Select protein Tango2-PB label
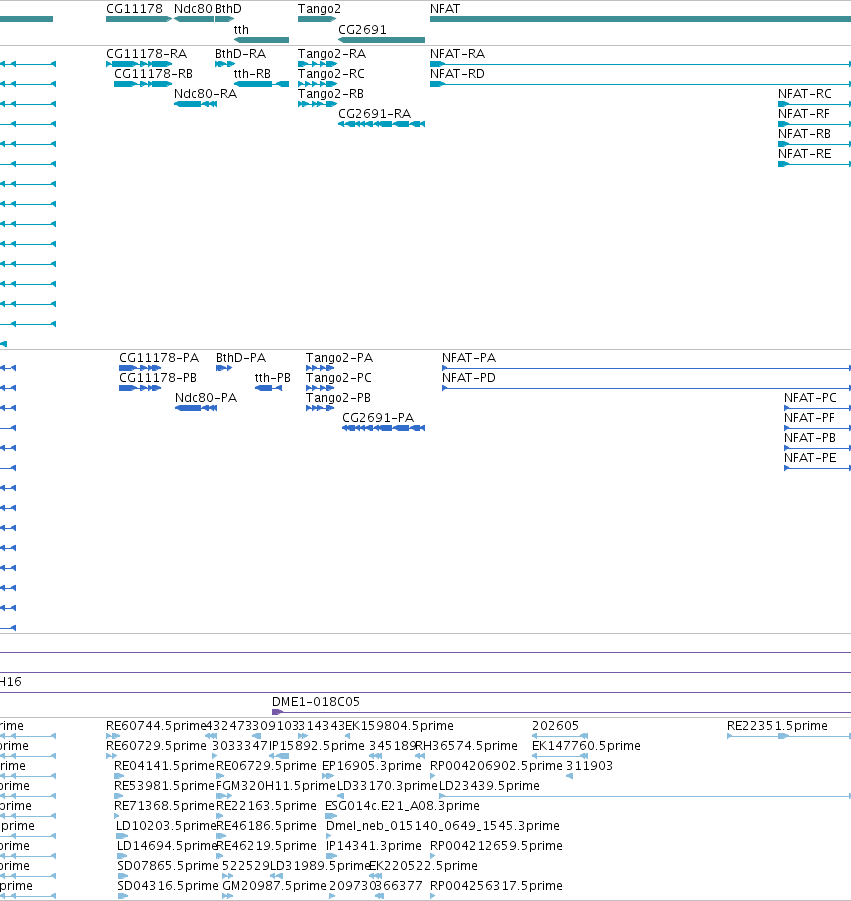The image size is (851, 901). point(338,398)
